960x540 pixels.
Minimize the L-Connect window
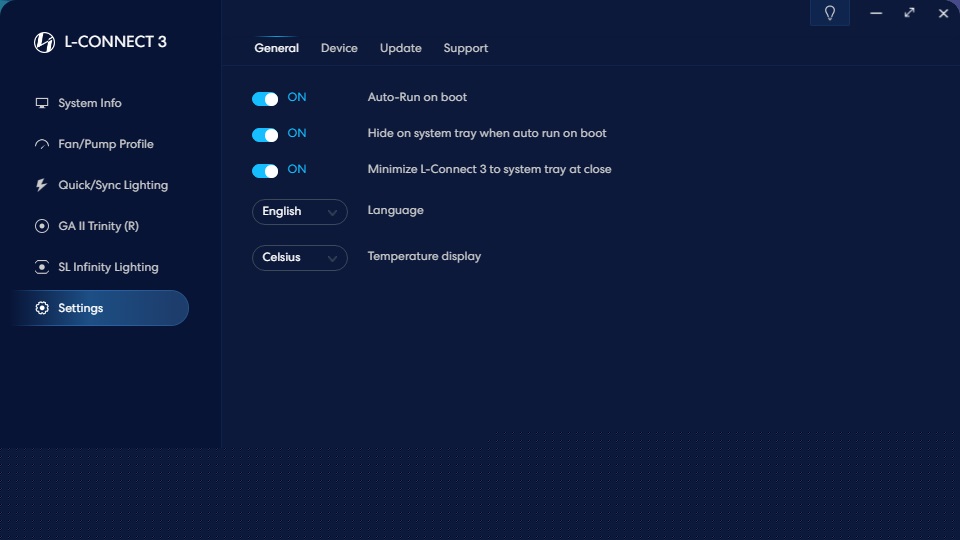click(876, 13)
